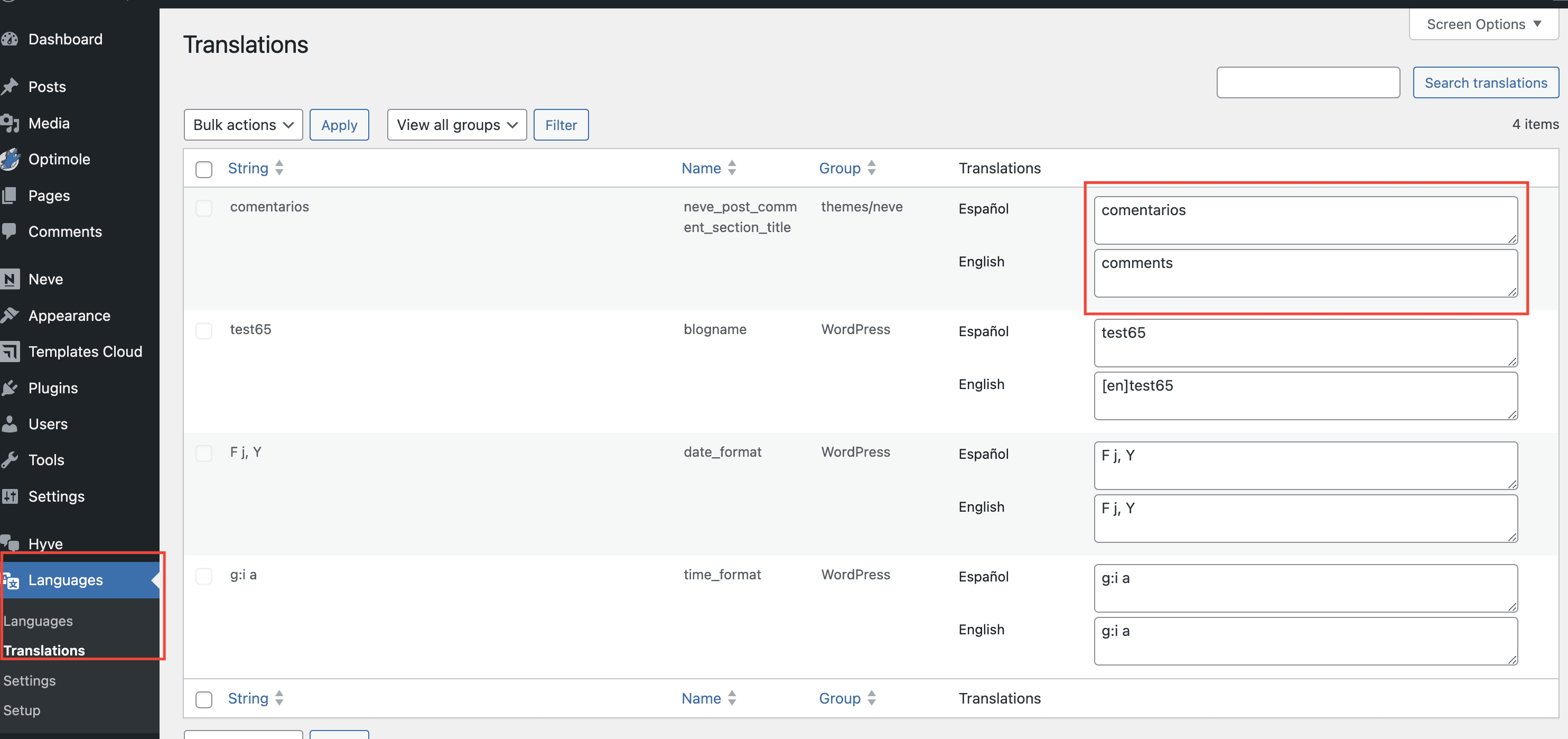Click the Appearance paintbrush icon
This screenshot has width=1568, height=739.
[10, 316]
